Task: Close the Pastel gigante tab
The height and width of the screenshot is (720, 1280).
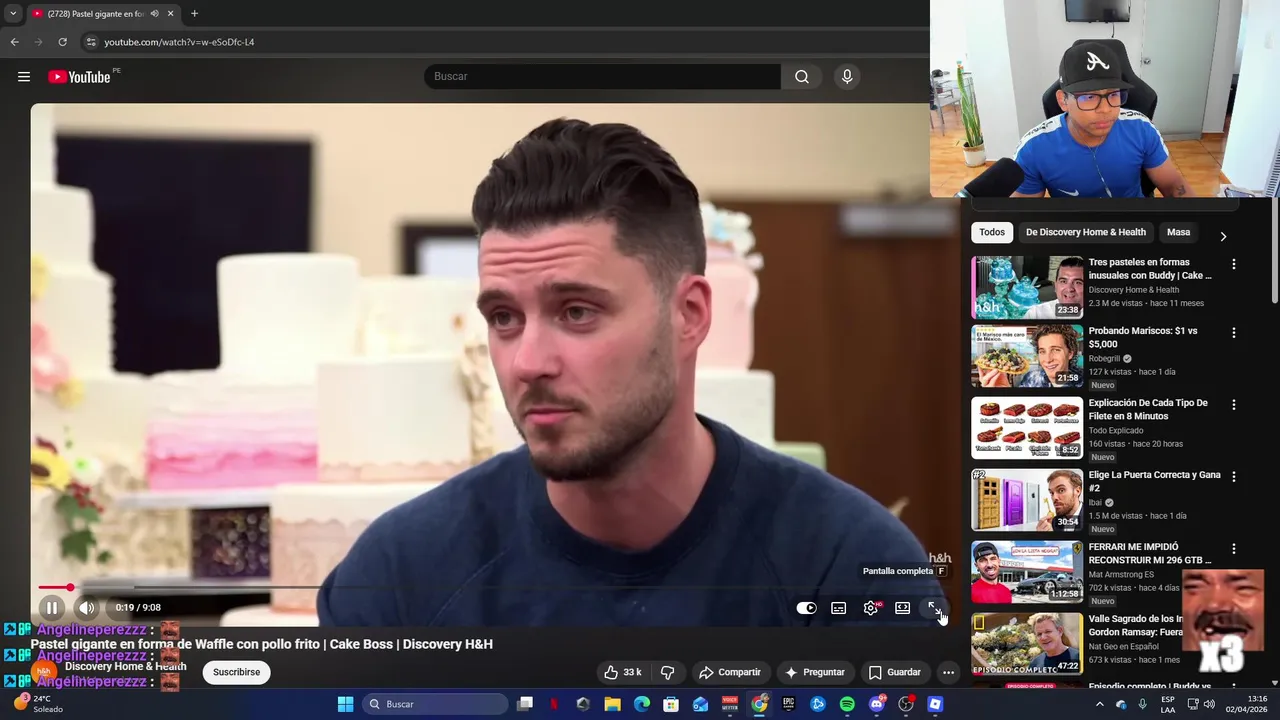Action: coord(170,14)
